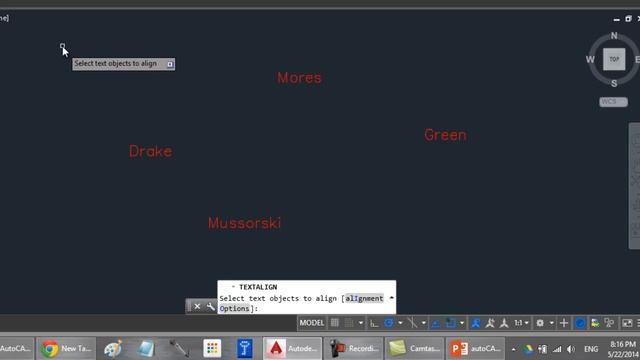
Task: Click the clean screen icon
Action: (x=627, y=323)
